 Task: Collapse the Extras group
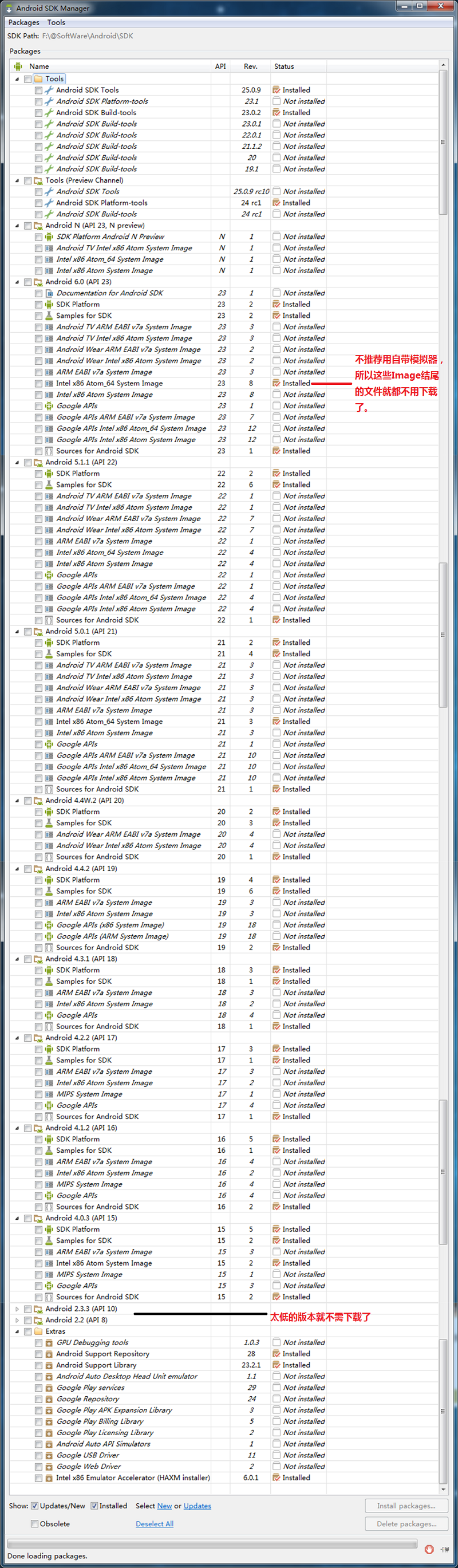[x=17, y=1331]
